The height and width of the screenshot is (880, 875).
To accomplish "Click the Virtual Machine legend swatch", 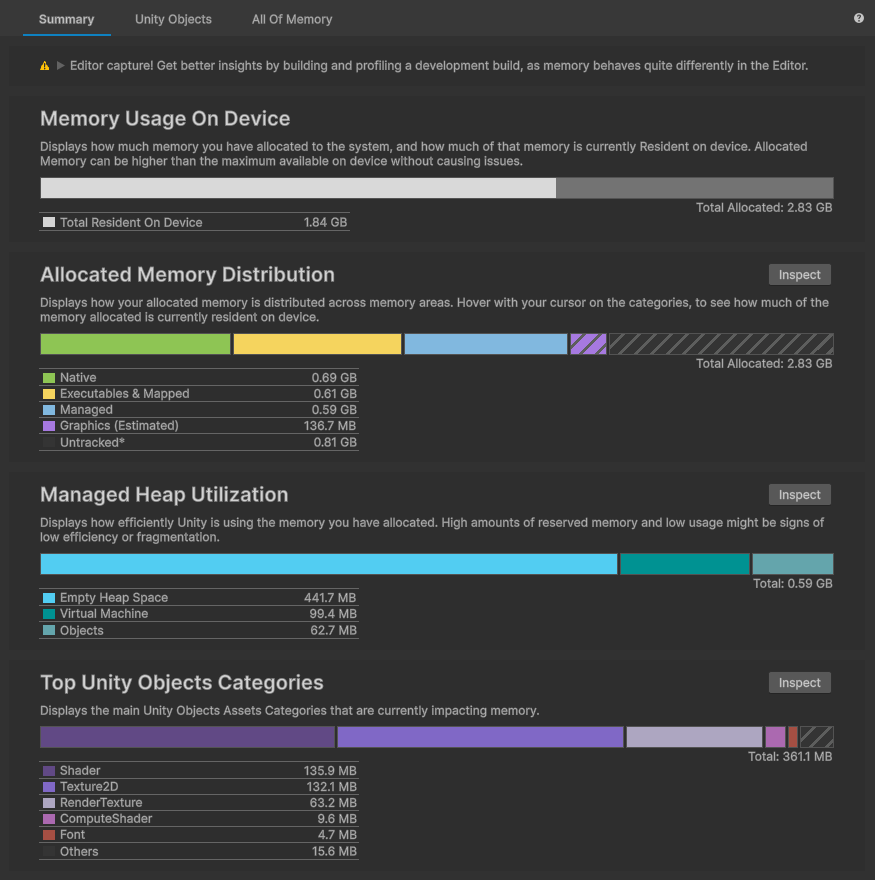I will coord(49,614).
